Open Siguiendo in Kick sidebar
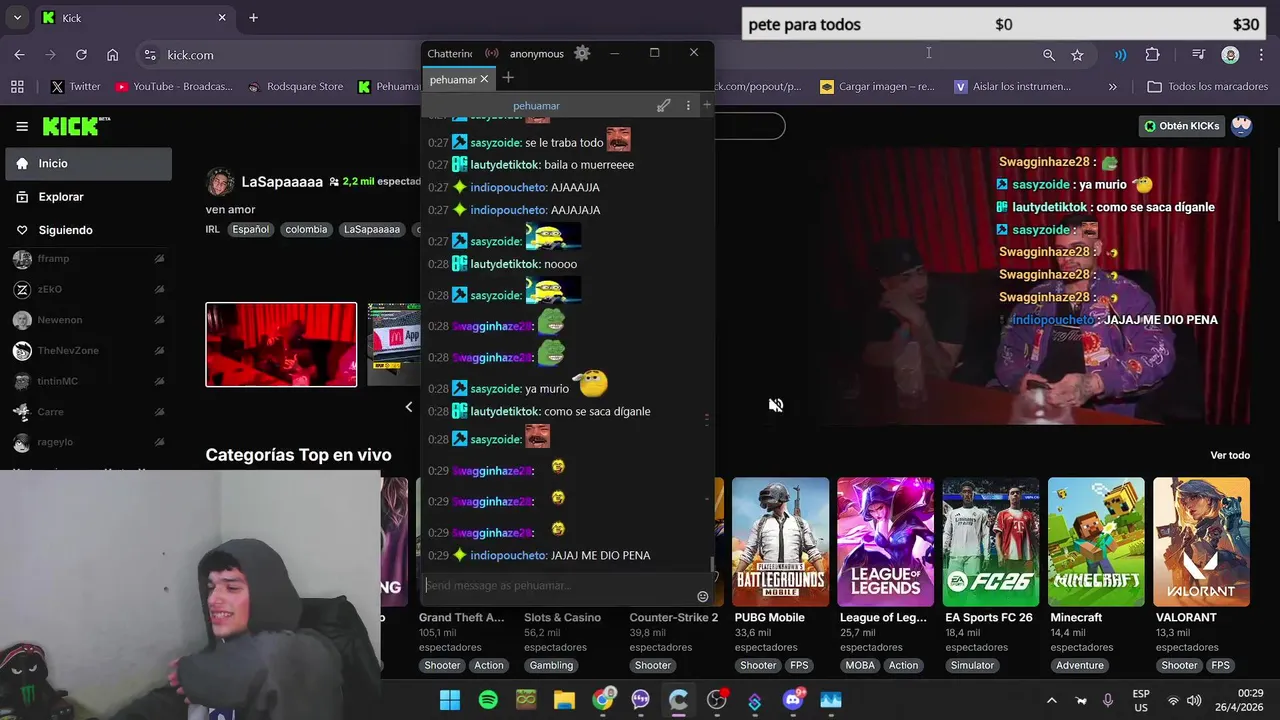This screenshot has height=720, width=1280. 89,230
